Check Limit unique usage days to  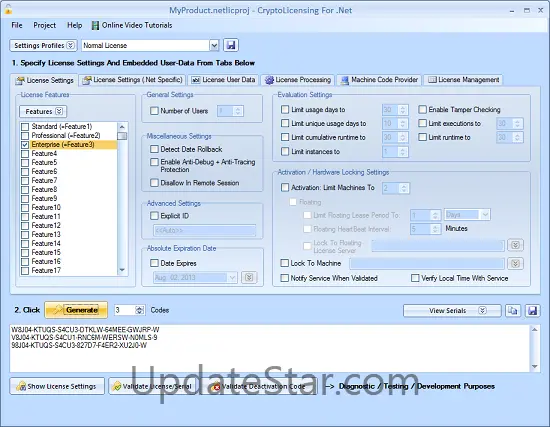click(285, 124)
